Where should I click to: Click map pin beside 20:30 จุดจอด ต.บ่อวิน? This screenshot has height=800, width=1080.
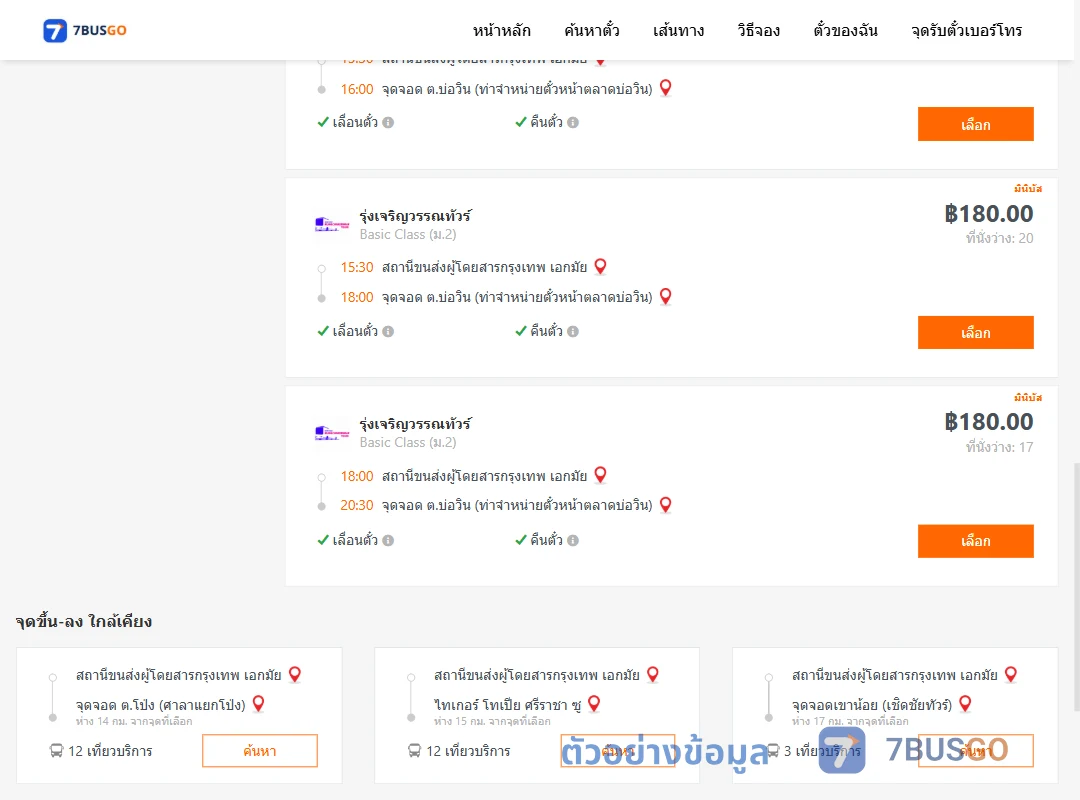point(665,504)
